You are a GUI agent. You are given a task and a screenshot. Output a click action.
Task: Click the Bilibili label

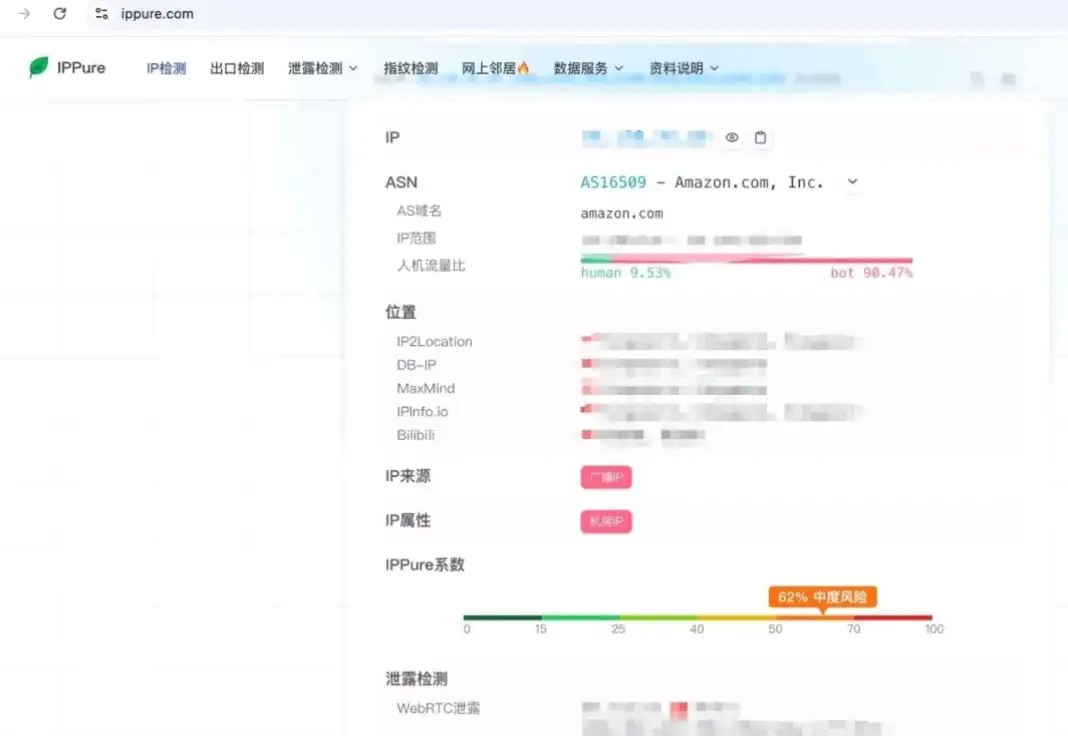415,435
